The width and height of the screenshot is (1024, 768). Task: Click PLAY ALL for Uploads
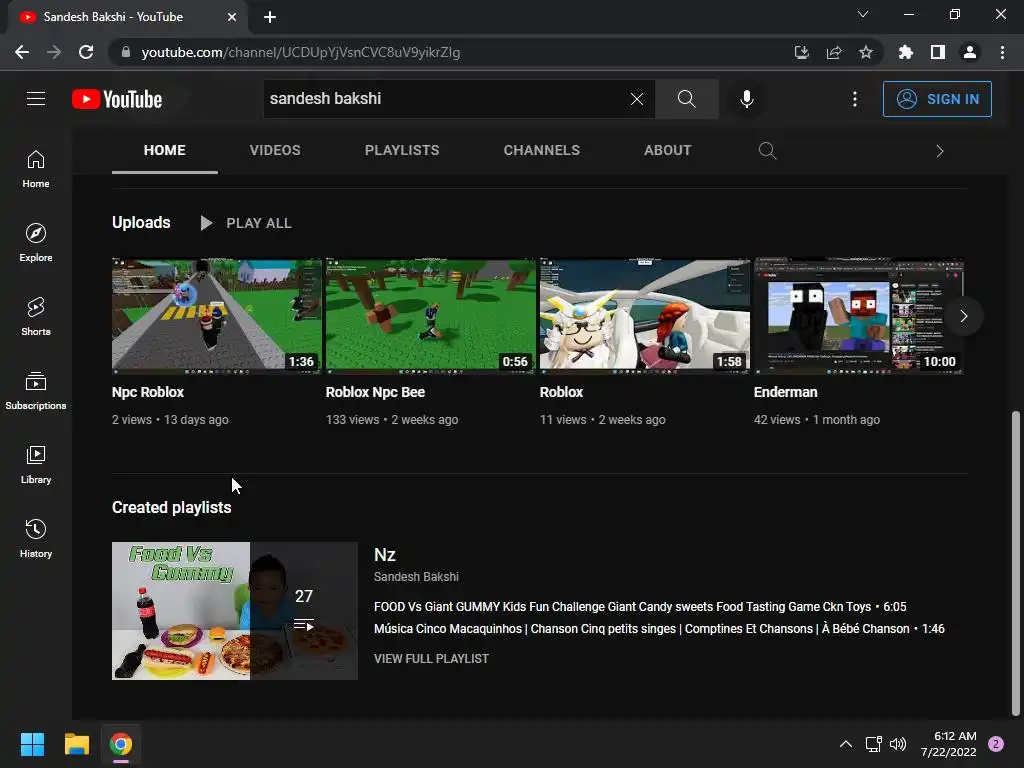coord(246,223)
